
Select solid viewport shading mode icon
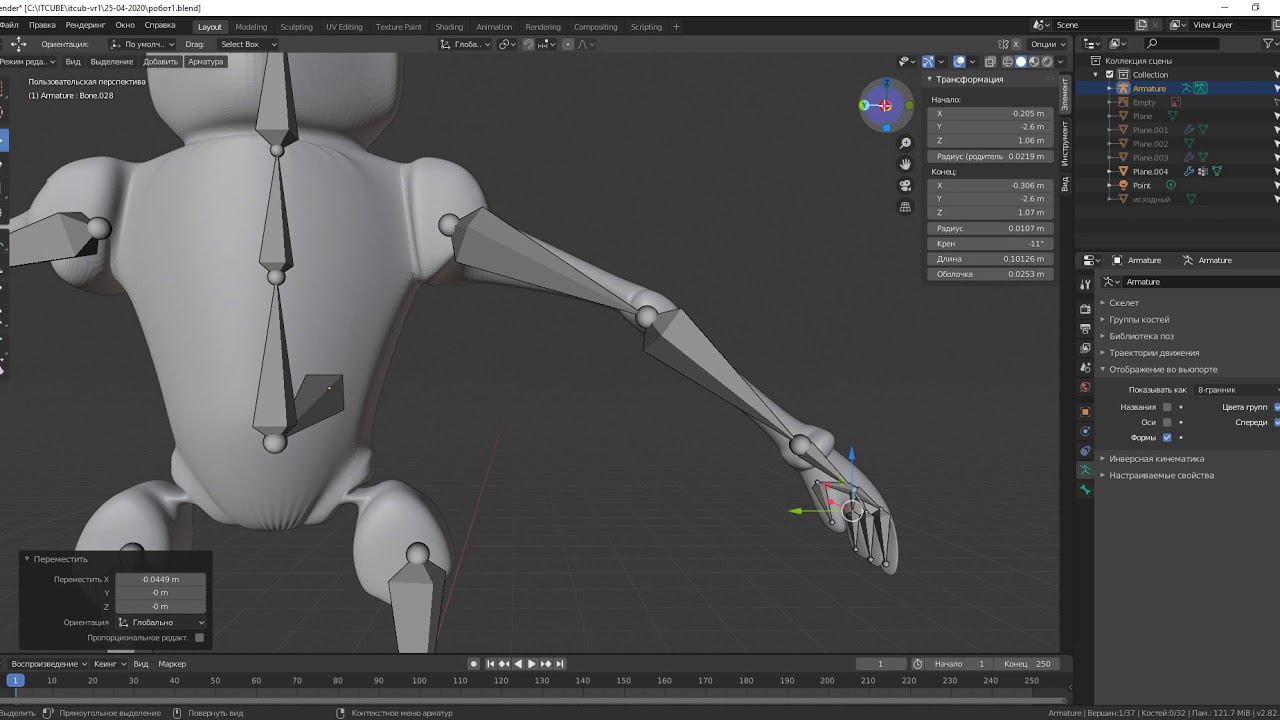click(1020, 62)
